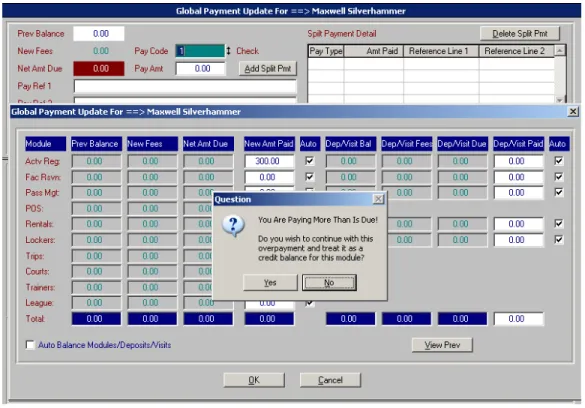Click the Trips module label
Viewport: 585px width, 408px height.
tap(35, 256)
